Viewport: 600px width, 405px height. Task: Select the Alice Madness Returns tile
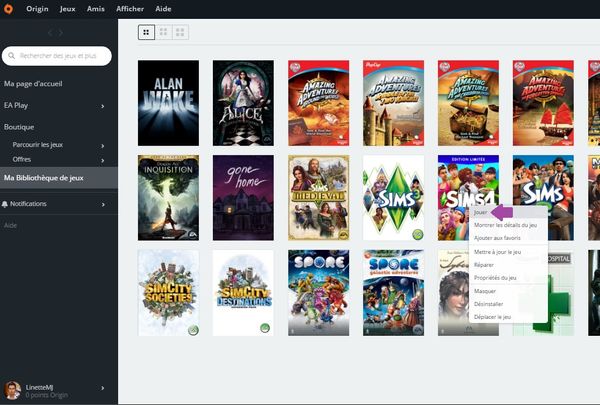(x=243, y=103)
